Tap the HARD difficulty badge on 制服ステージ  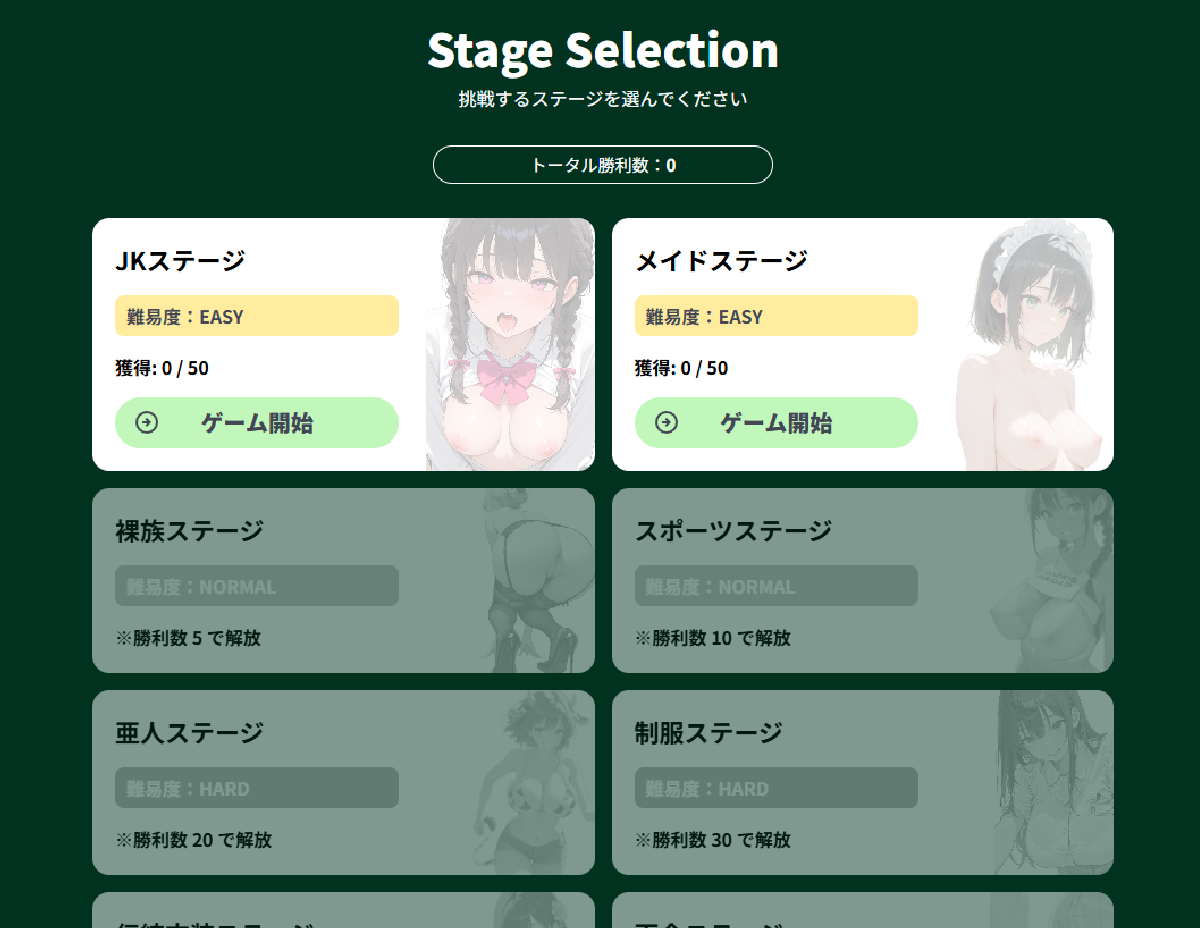pyautogui.click(x=776, y=788)
